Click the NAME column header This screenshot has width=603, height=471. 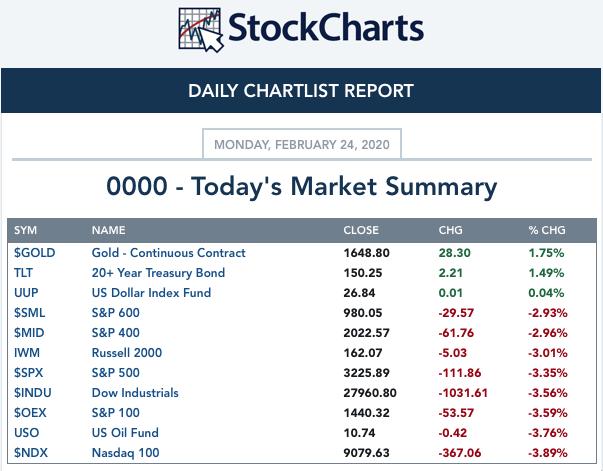click(x=108, y=231)
